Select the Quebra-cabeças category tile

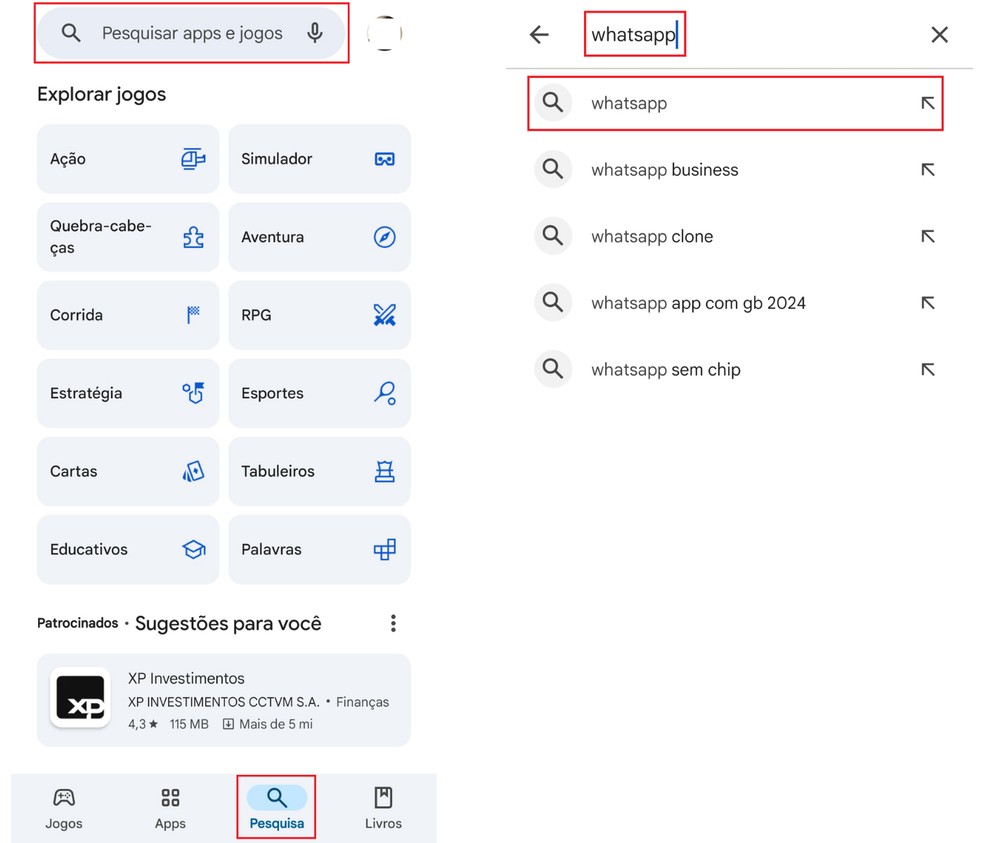128,237
